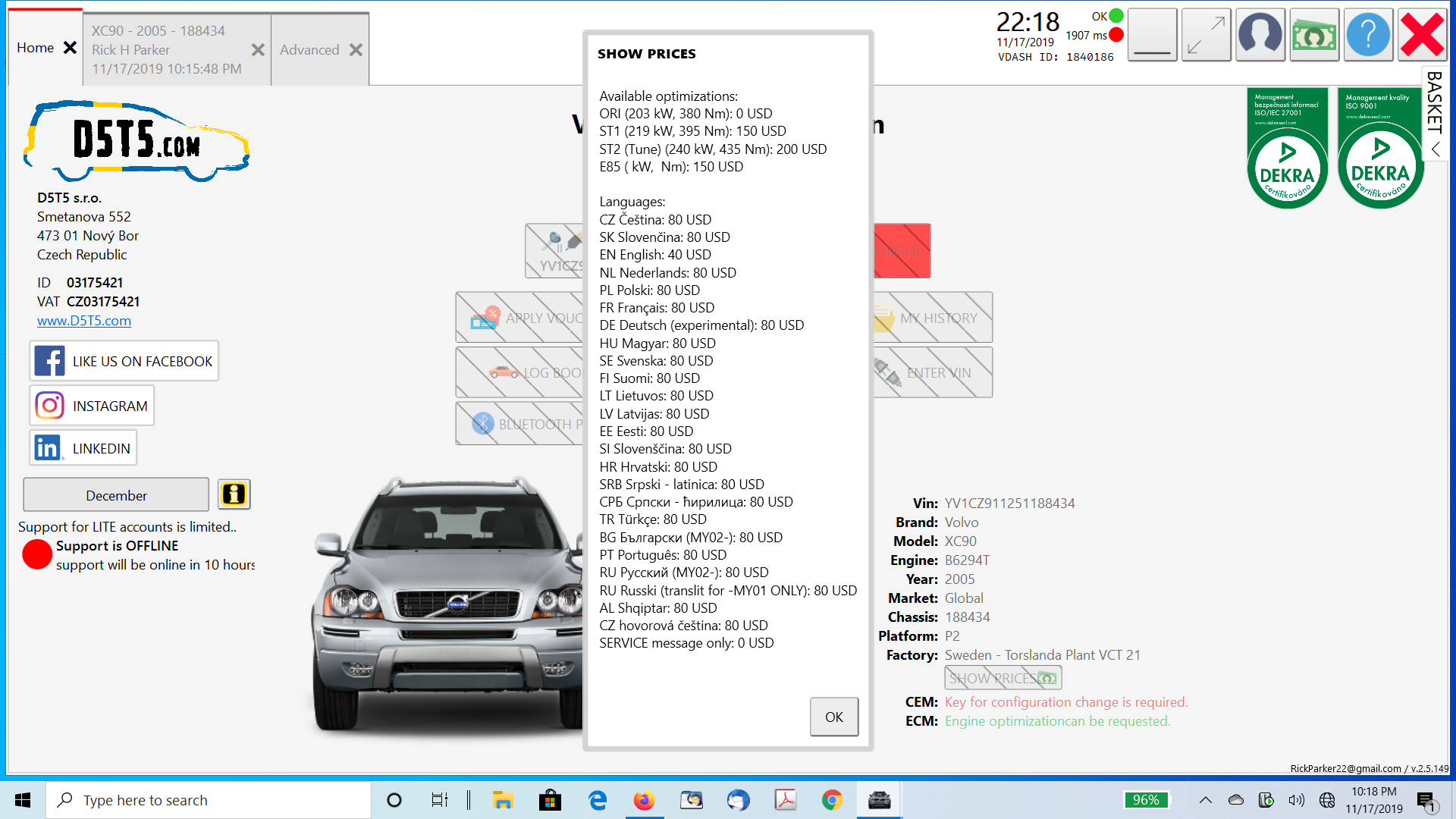
Task: Open the LinkedIn icon link
Action: [x=47, y=448]
